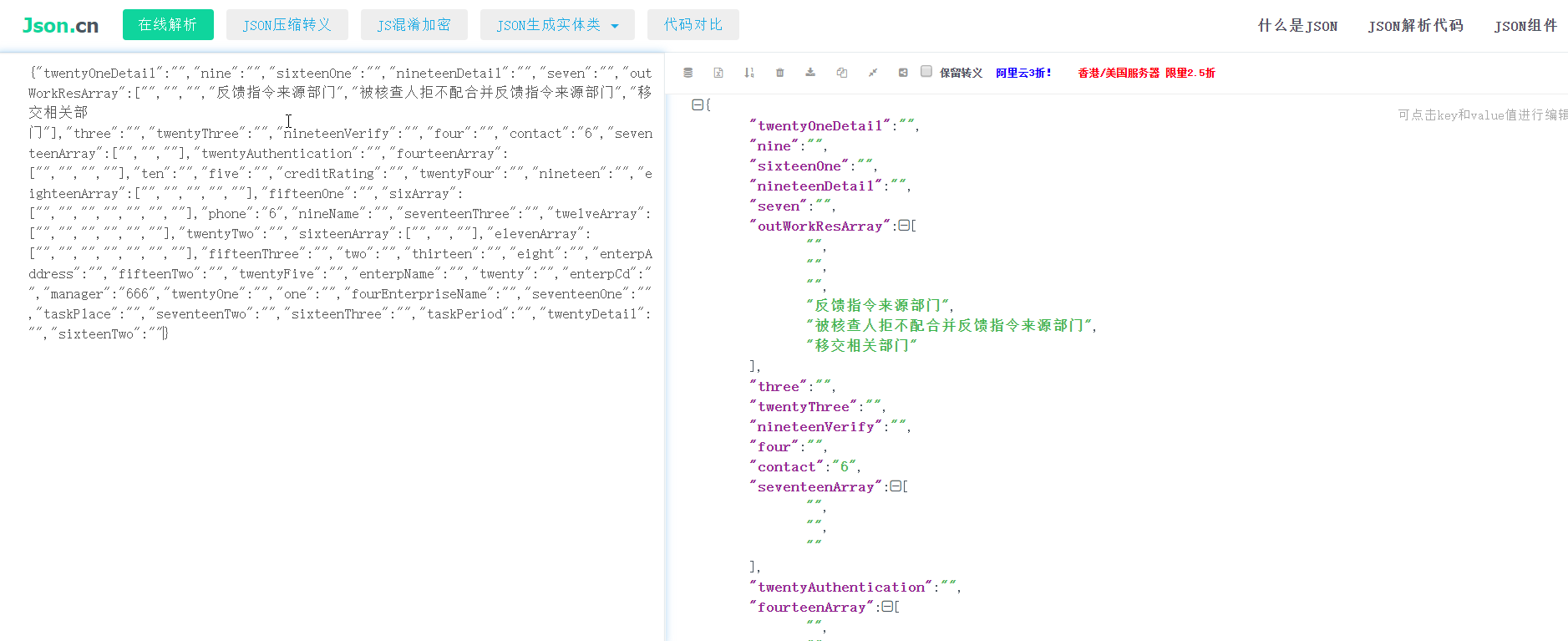Collapse the fourteenArray node
This screenshot has height=641, width=1568.
[x=887, y=607]
